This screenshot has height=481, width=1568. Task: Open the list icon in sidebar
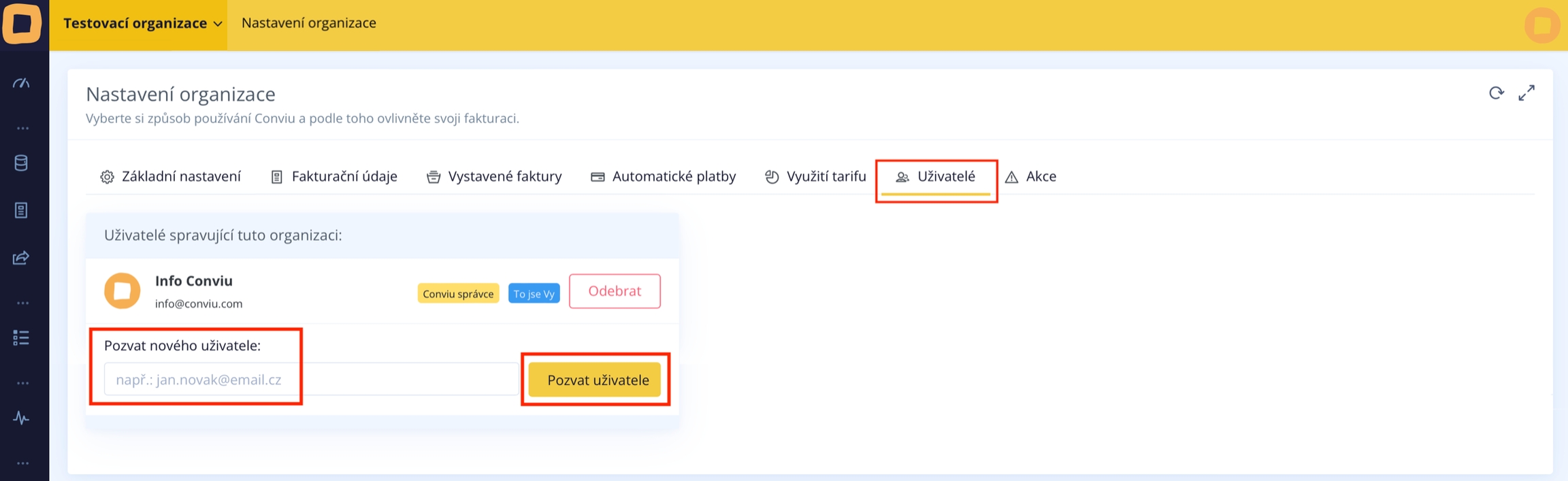coord(21,337)
